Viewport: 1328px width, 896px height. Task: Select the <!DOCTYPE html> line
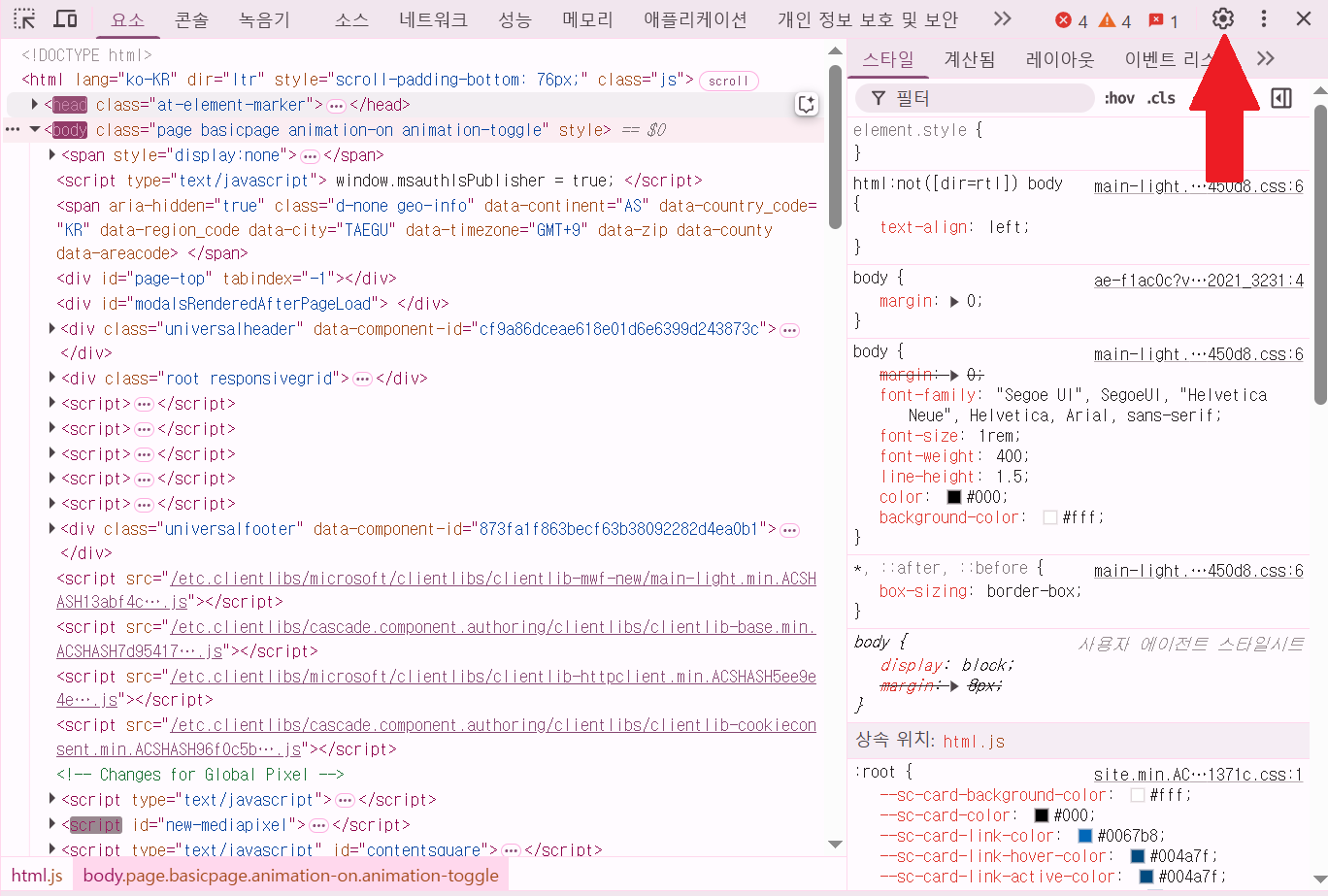click(x=86, y=55)
